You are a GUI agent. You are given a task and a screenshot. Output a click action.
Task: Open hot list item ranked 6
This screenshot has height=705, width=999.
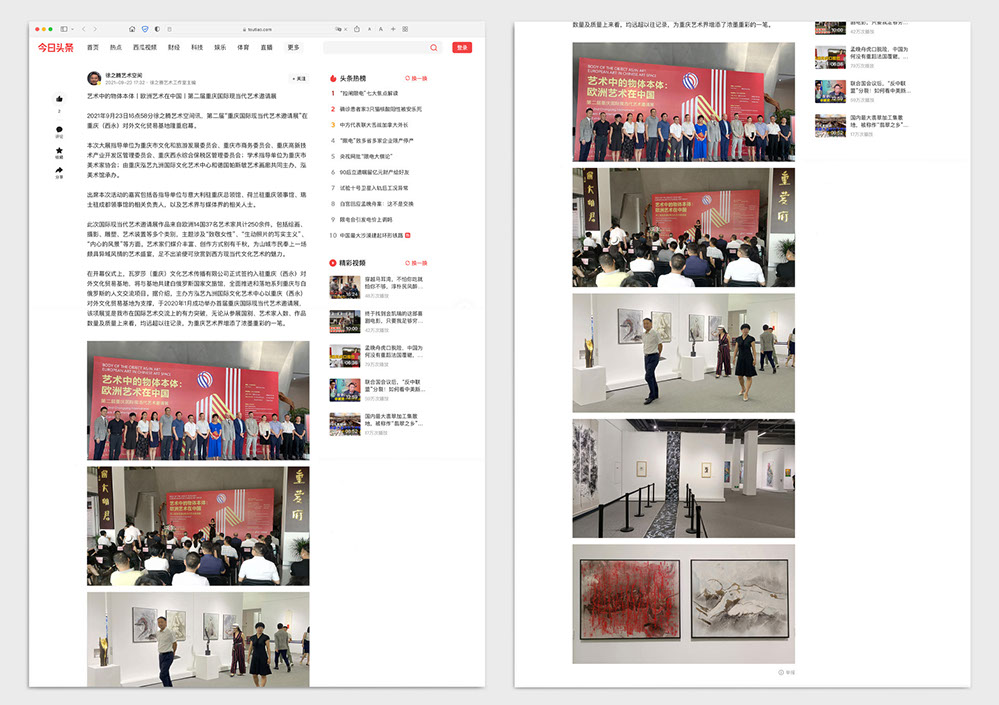370,172
